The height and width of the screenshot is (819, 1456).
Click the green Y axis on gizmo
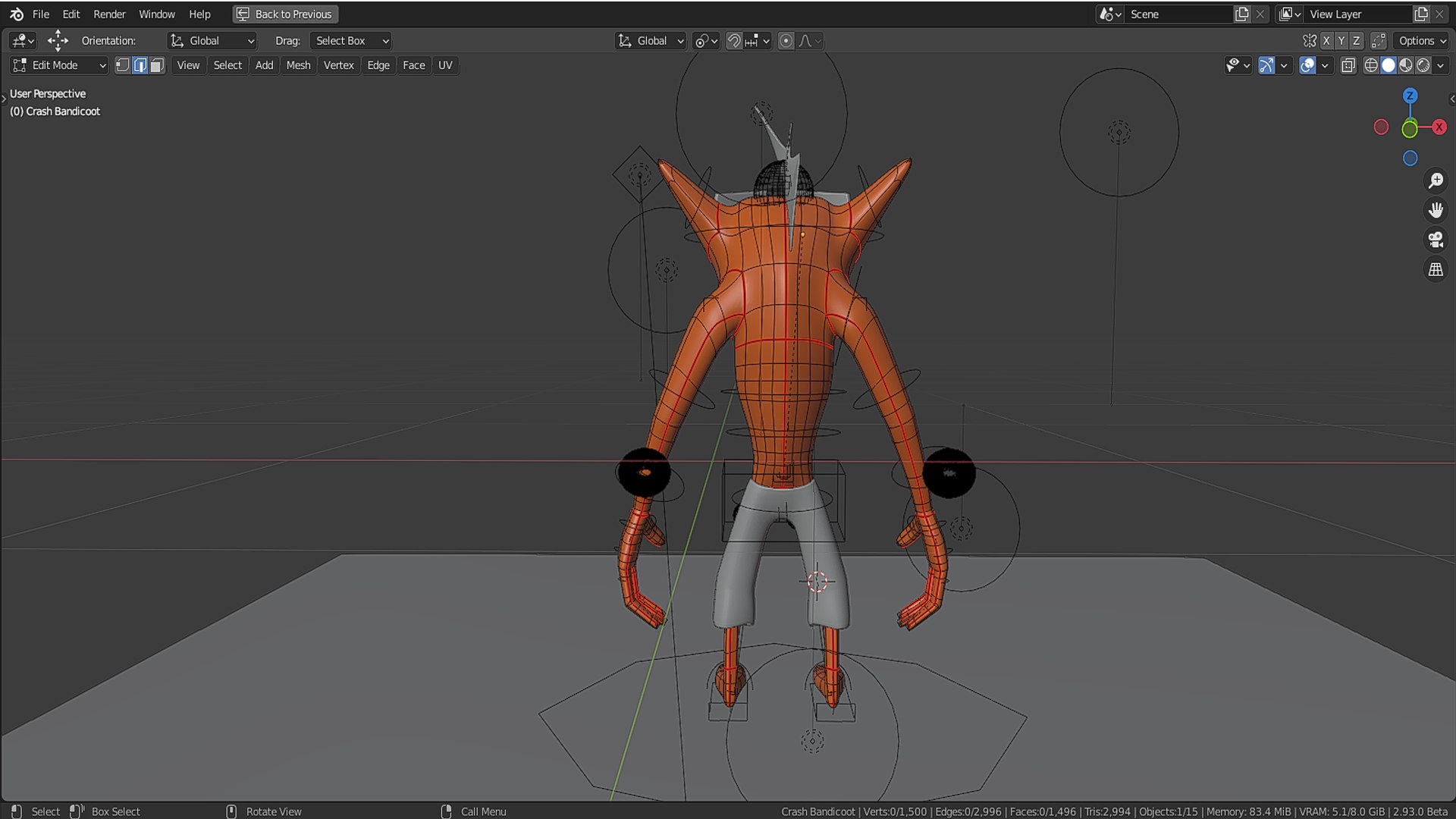[1410, 130]
